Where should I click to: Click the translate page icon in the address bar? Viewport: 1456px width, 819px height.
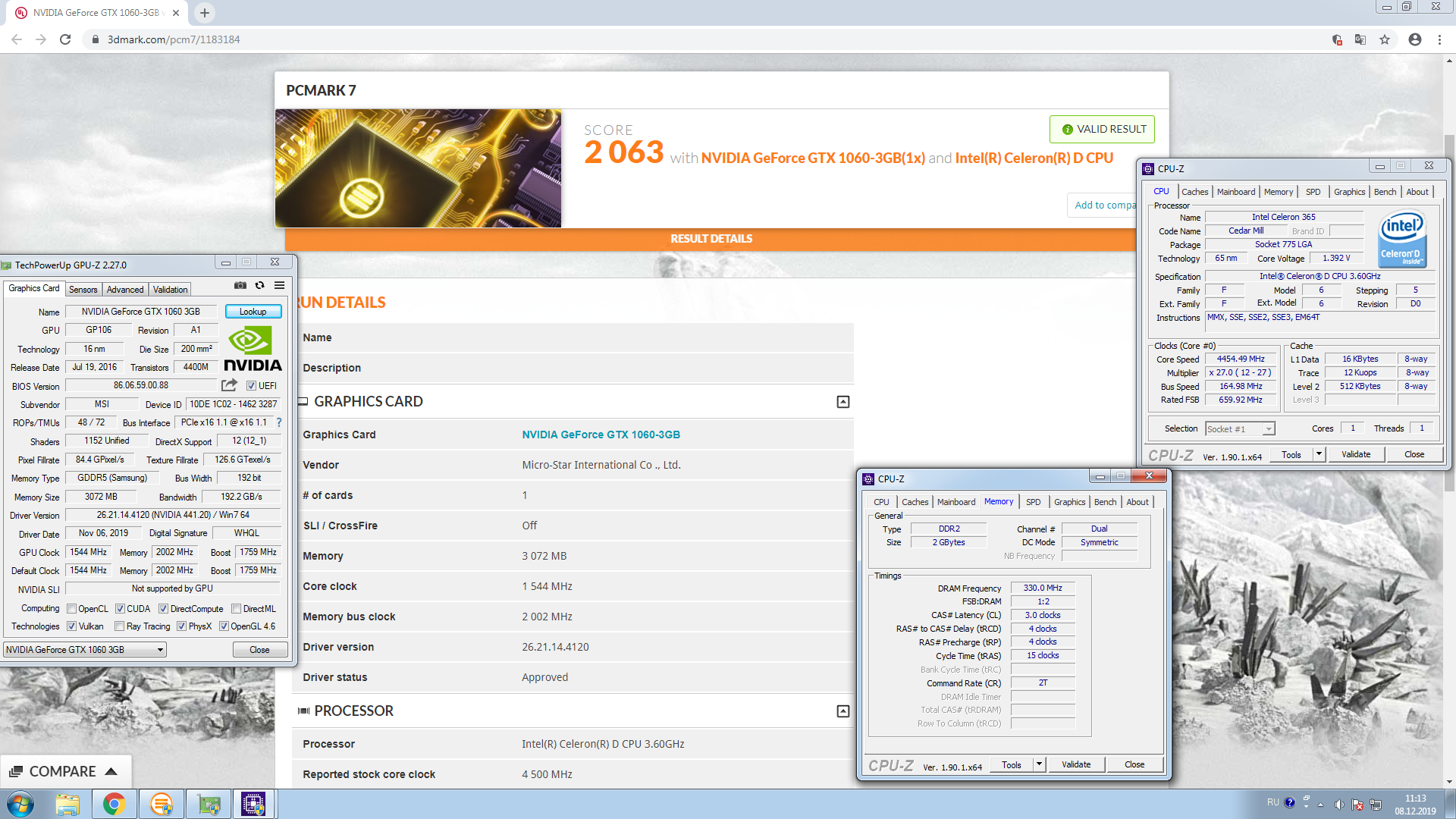1360,39
